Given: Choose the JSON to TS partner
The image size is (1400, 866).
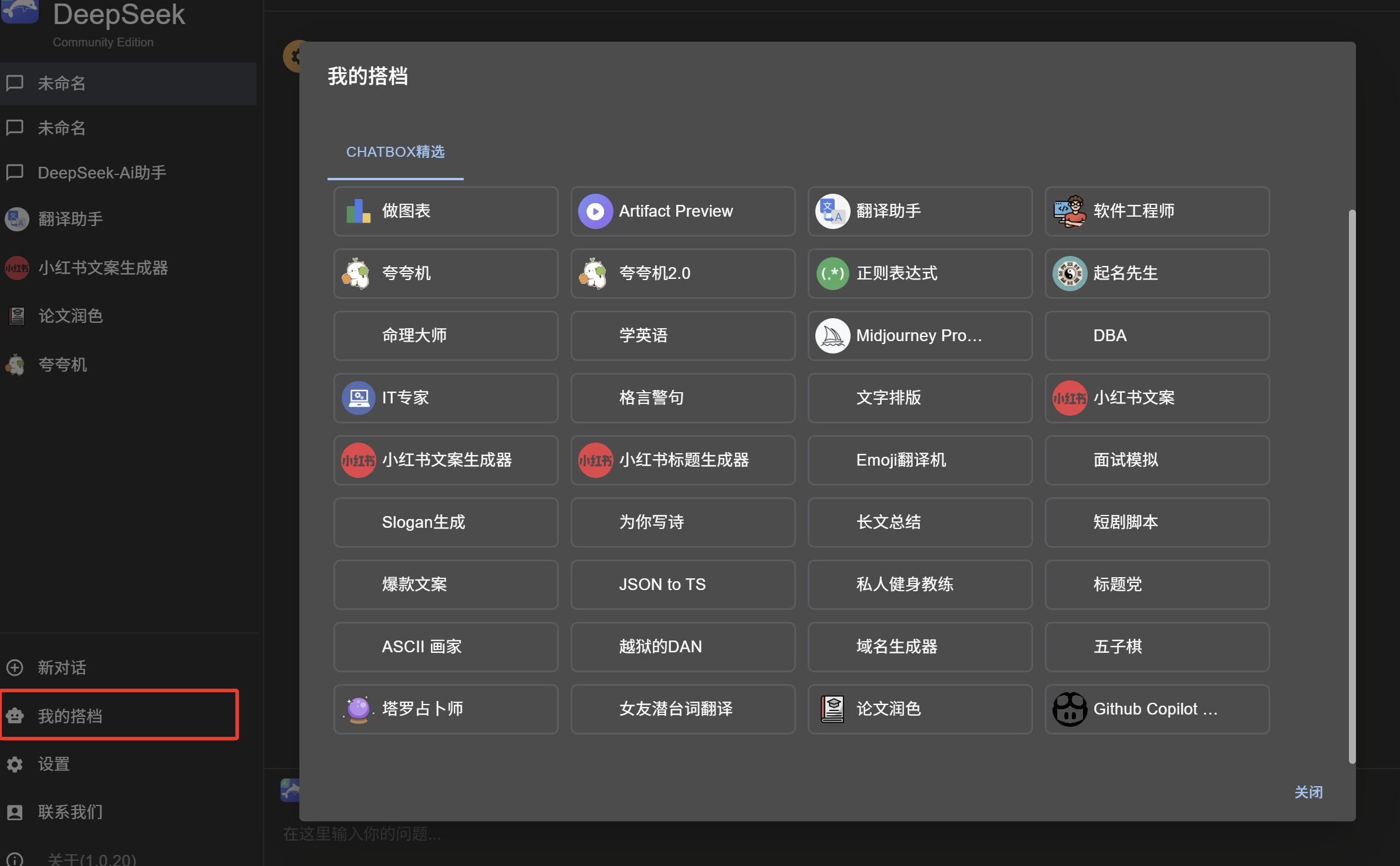Looking at the screenshot, I should pyautogui.click(x=683, y=585).
